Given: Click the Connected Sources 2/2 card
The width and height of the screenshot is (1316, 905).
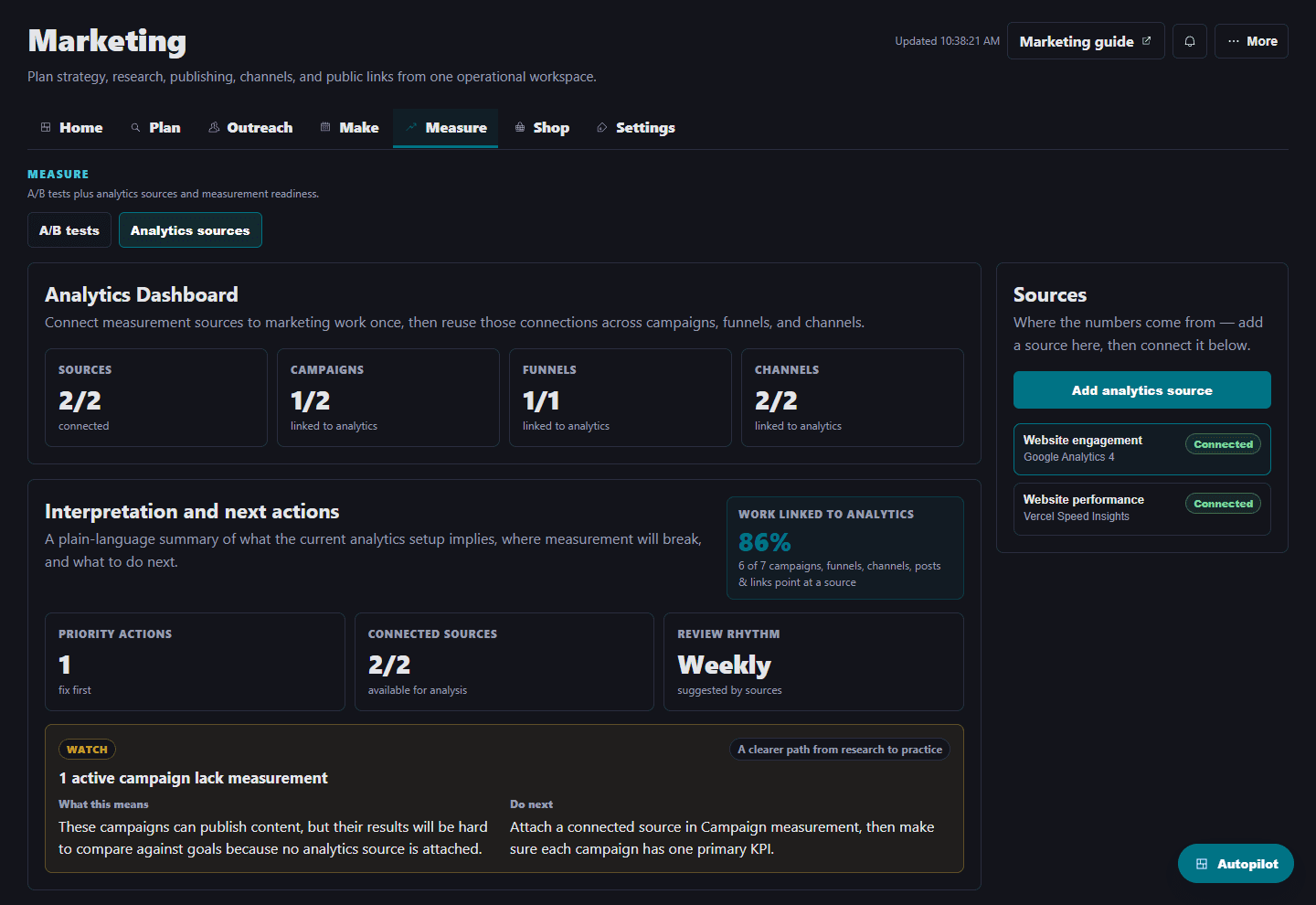Looking at the screenshot, I should click(504, 662).
